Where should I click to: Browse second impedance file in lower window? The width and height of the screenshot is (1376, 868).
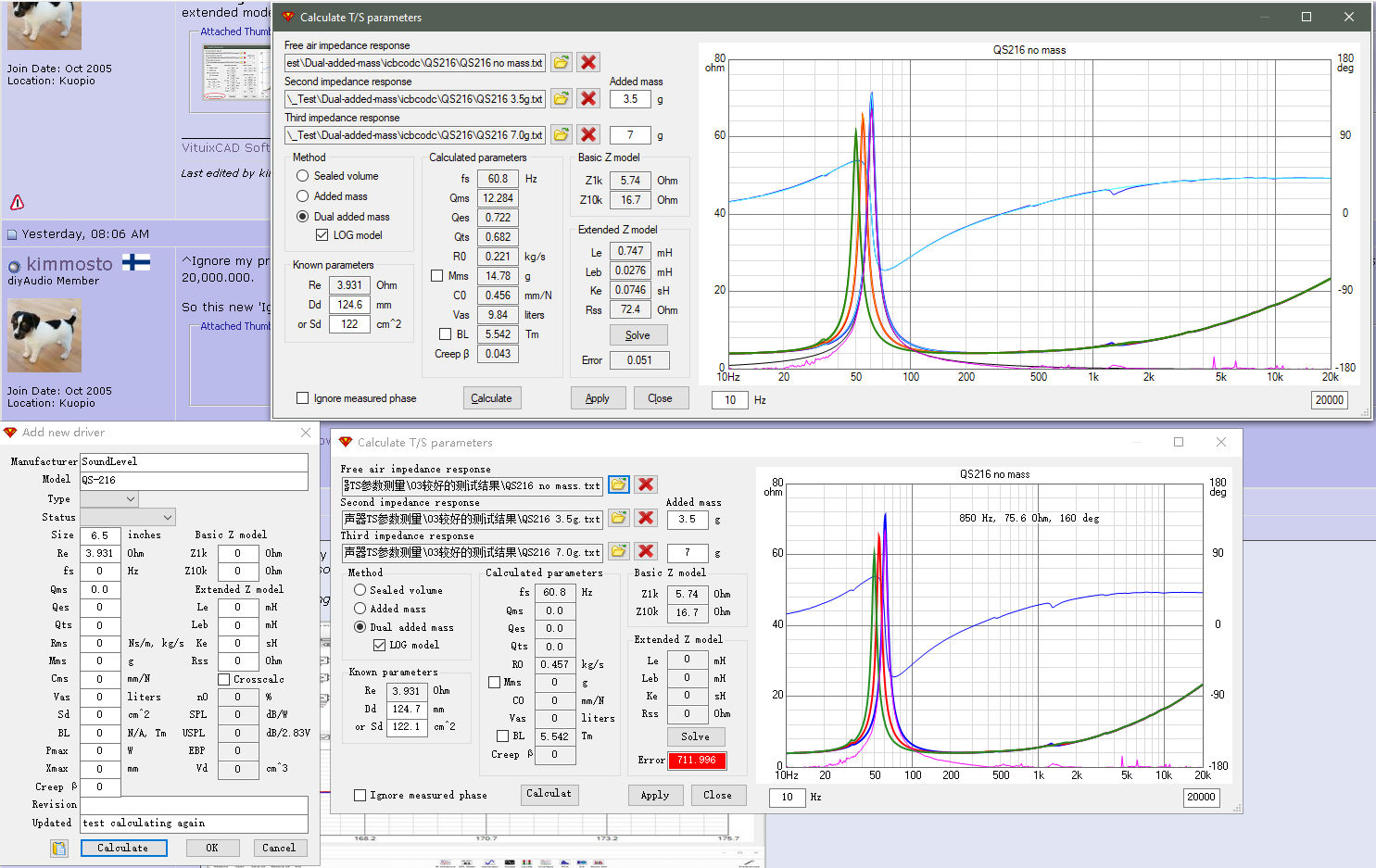coord(618,518)
